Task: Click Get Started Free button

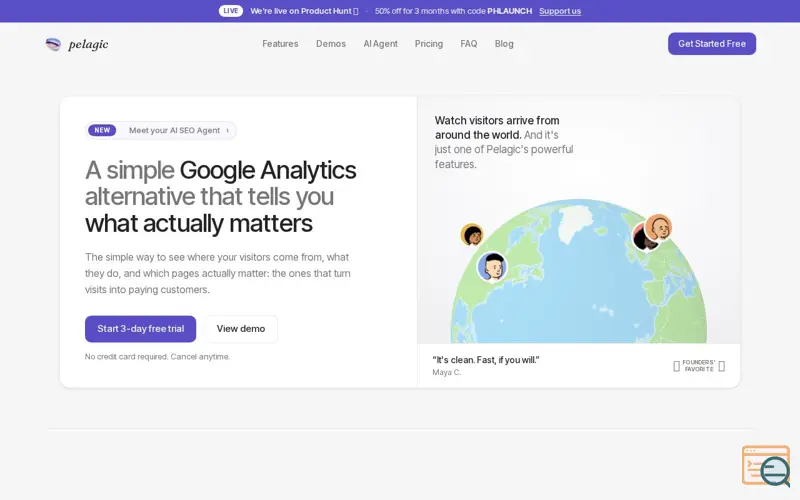Action: point(712,44)
